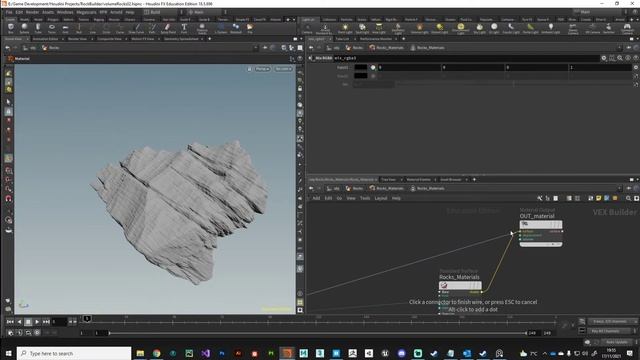640x360 pixels.
Task: Select the Tube shelf tool
Action: (38, 28)
